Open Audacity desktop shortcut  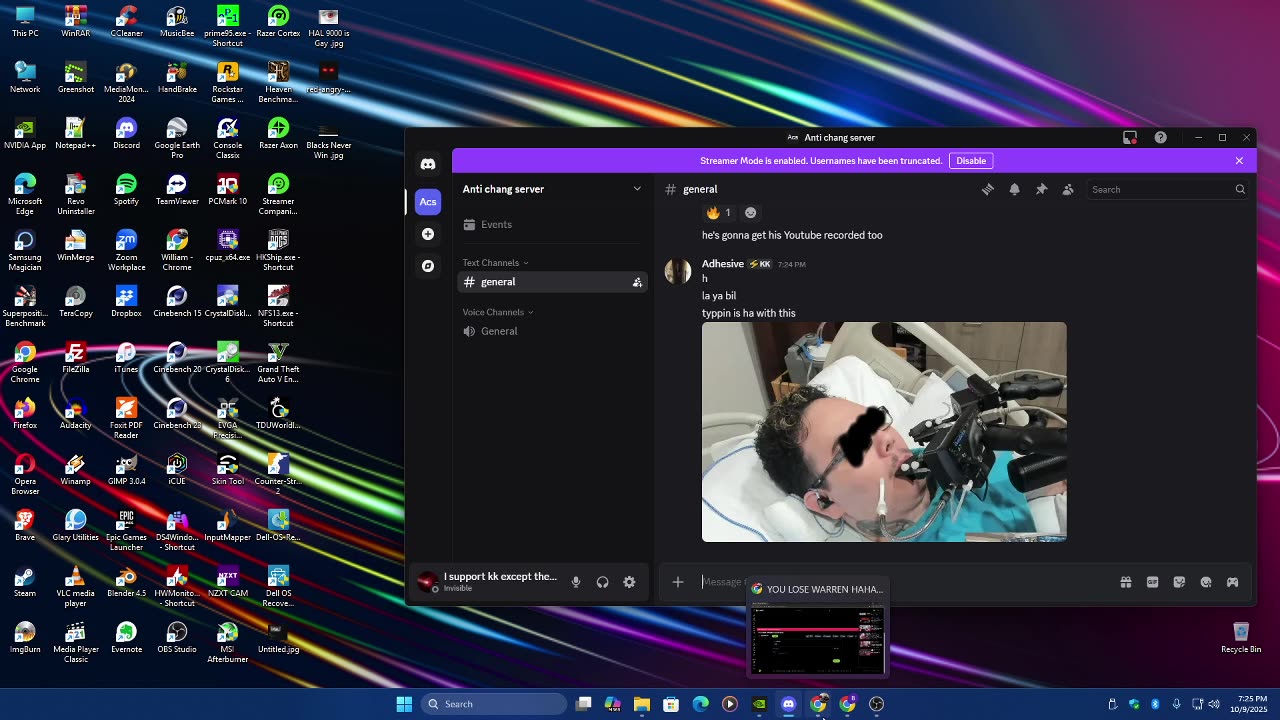76,413
